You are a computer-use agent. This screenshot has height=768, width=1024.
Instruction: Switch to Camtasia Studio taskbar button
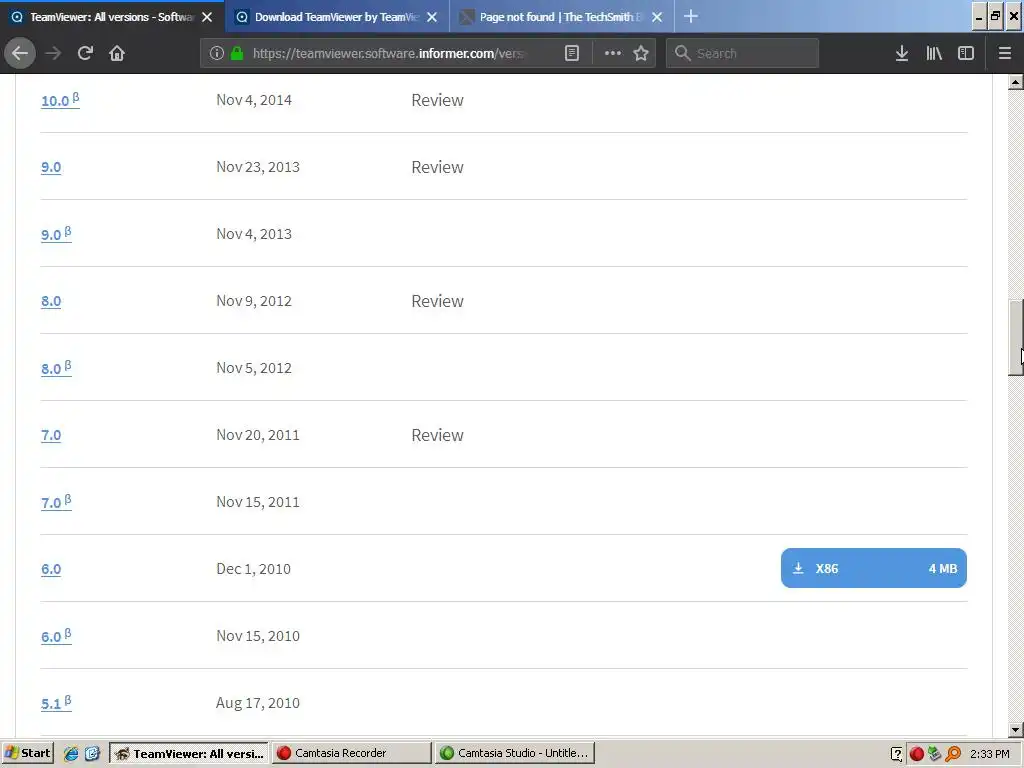click(515, 753)
